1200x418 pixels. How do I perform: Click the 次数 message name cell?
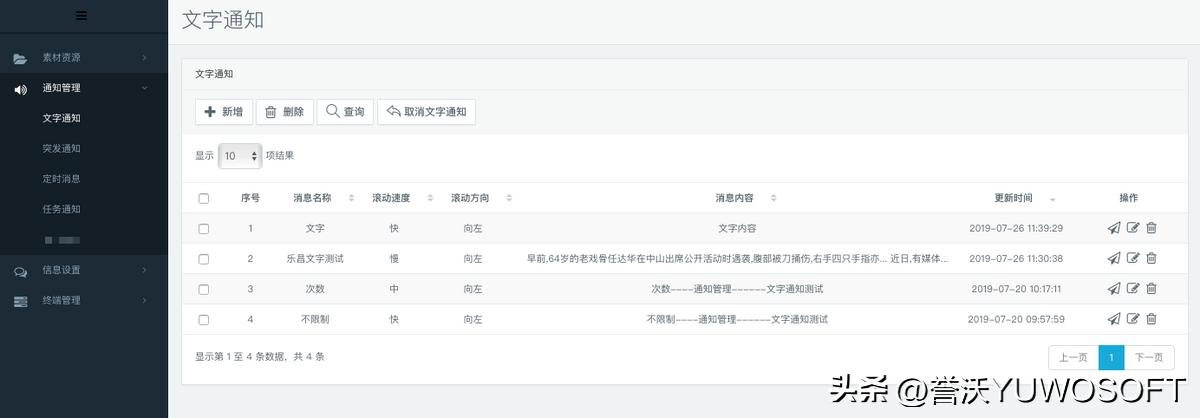315,289
